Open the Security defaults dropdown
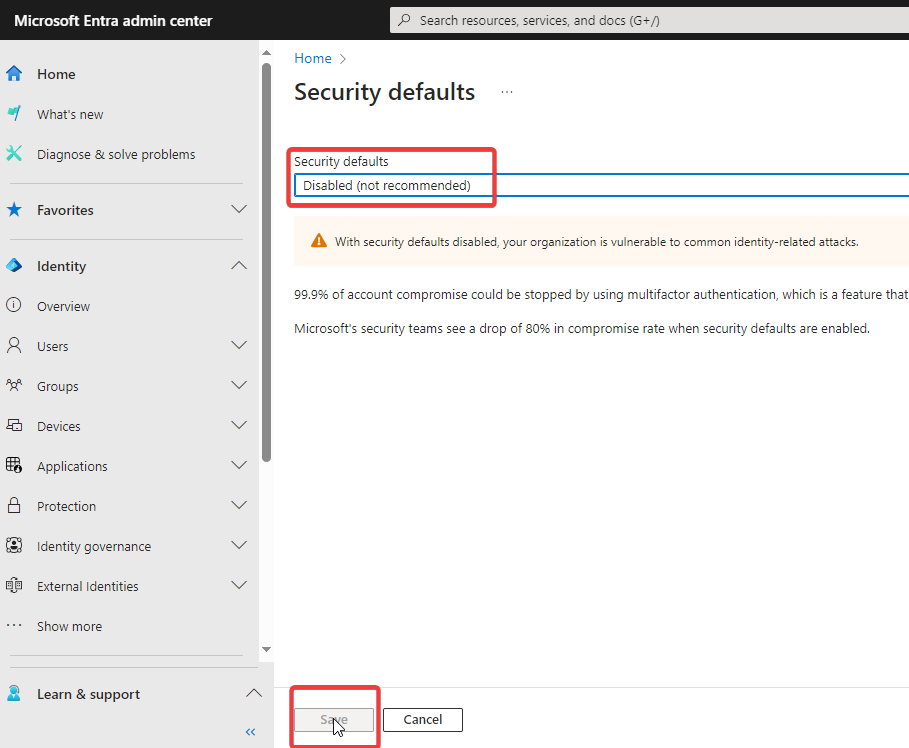This screenshot has width=909, height=748. coord(600,185)
